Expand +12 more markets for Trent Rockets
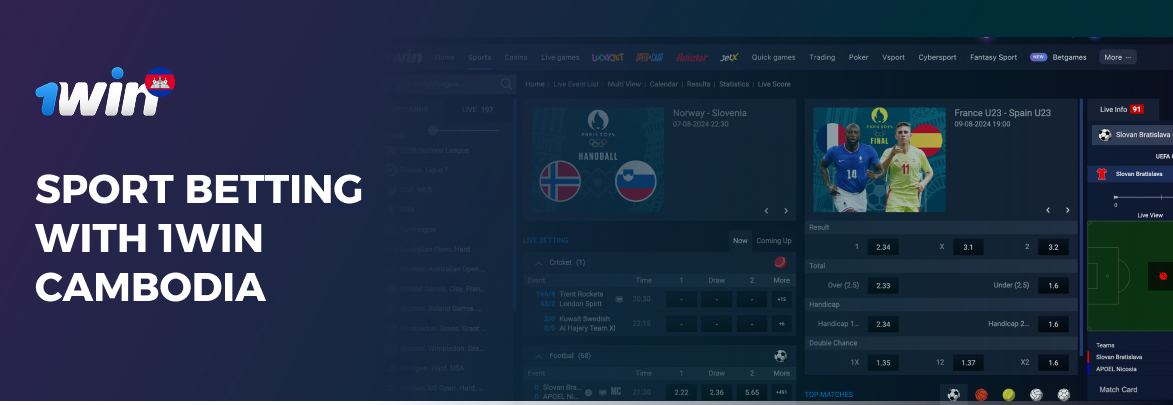This screenshot has width=1173, height=405. tap(781, 299)
